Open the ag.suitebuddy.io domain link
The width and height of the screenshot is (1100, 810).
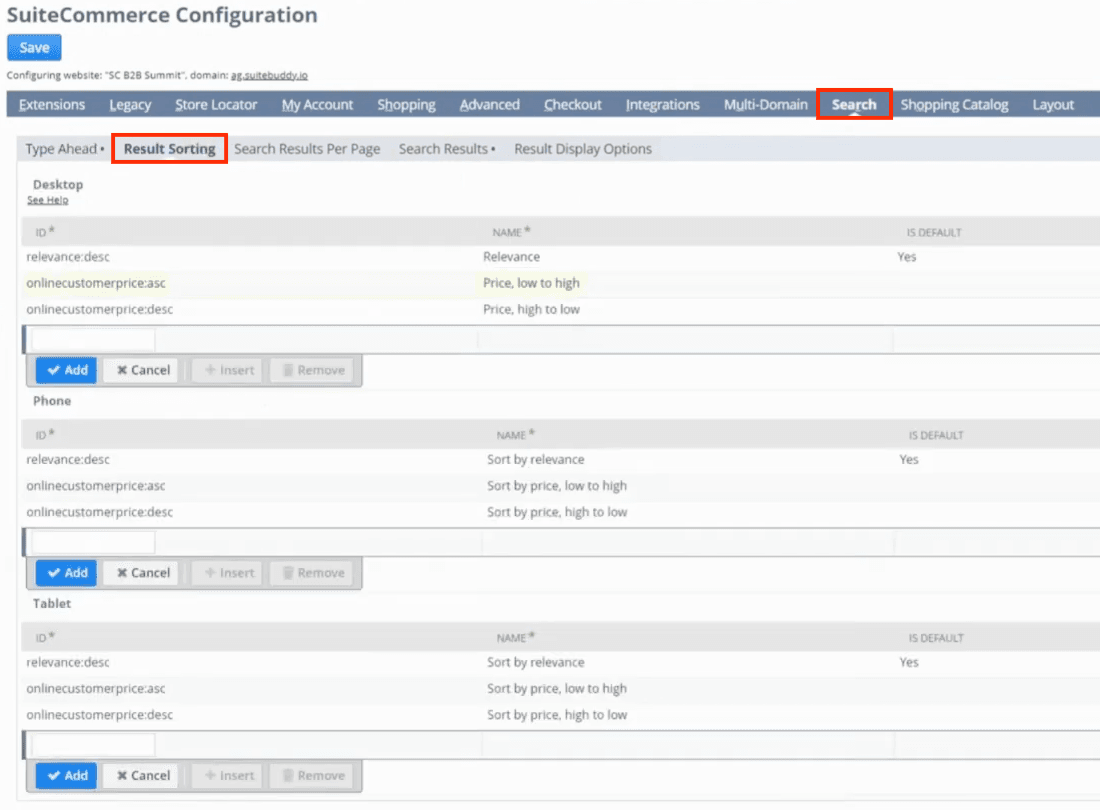click(x=269, y=75)
